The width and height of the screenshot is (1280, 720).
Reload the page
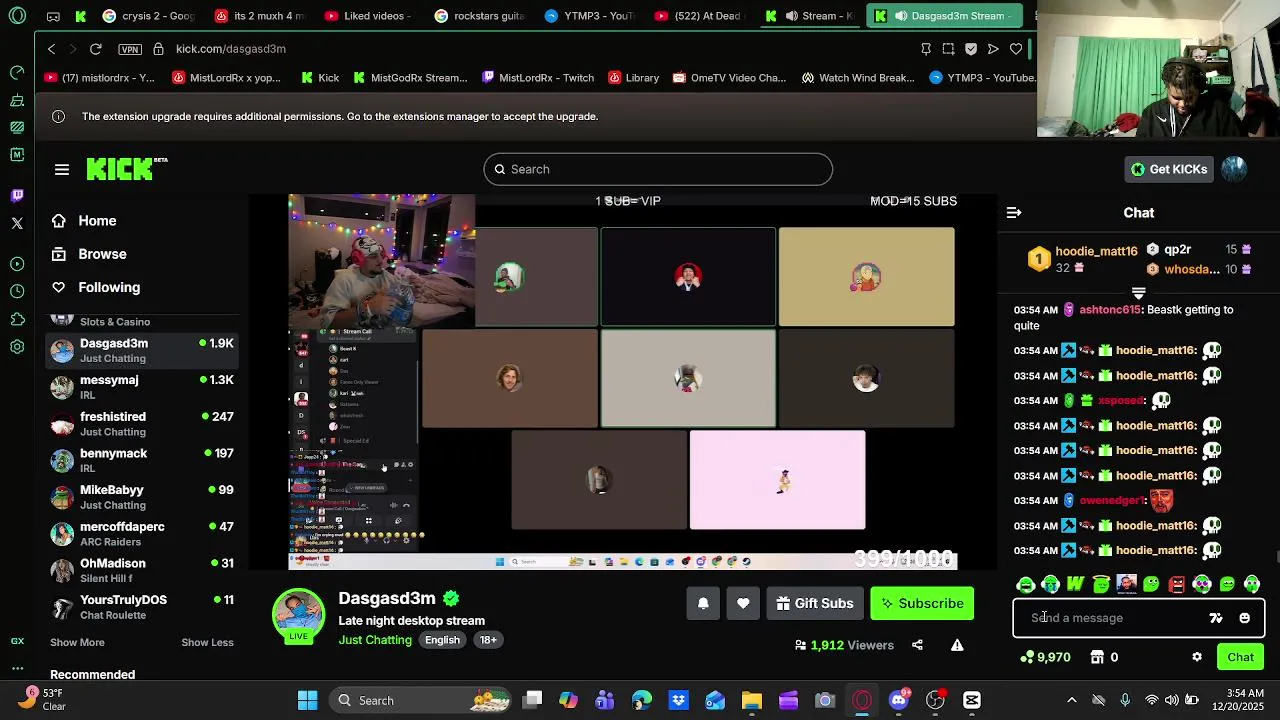coord(96,49)
